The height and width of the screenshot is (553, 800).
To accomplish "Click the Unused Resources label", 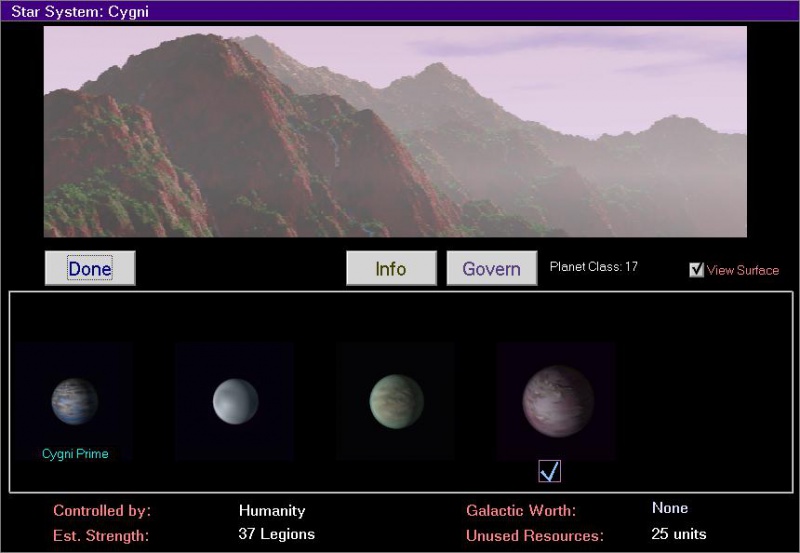I will [535, 536].
